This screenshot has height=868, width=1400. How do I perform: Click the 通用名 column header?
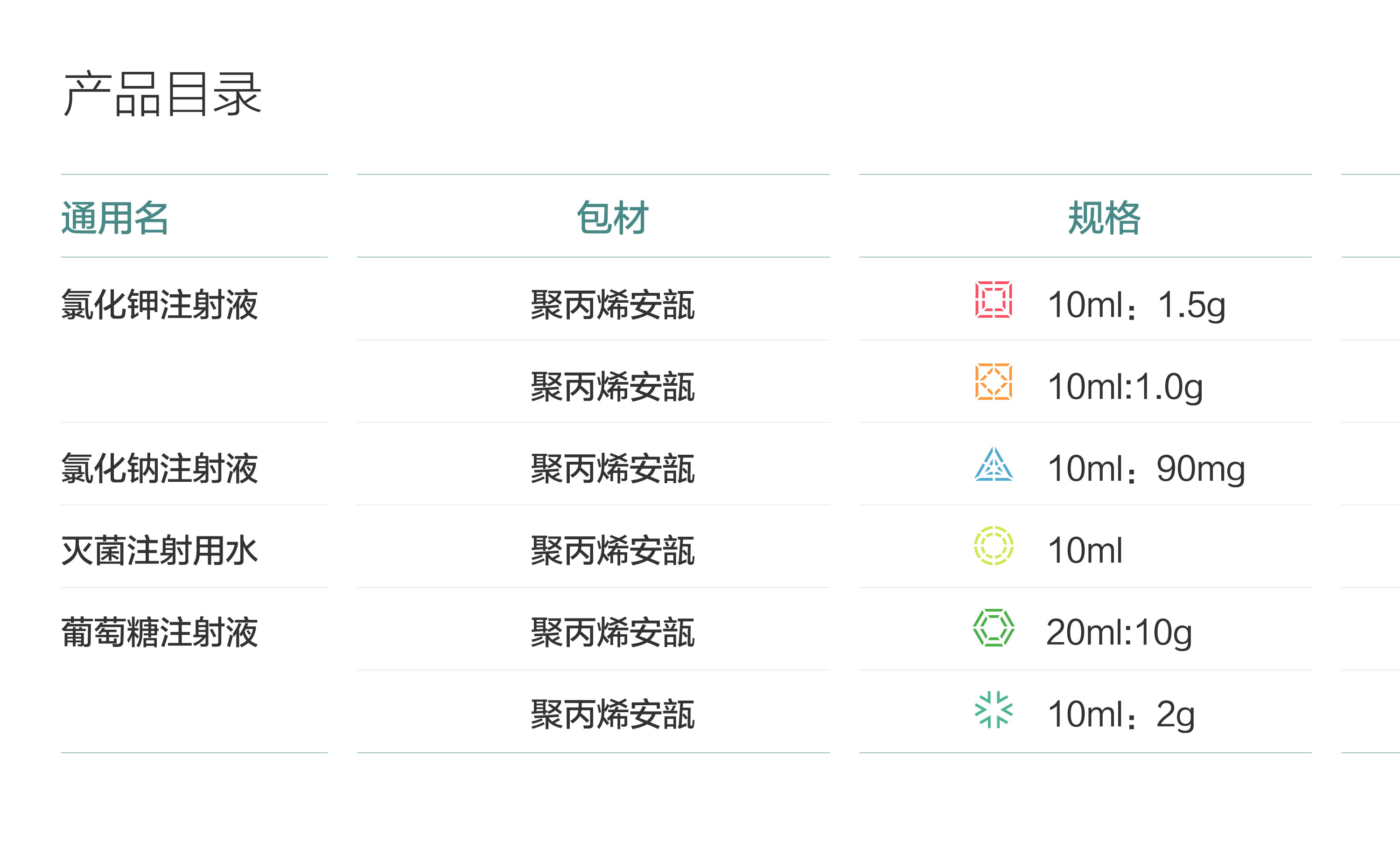(x=115, y=217)
